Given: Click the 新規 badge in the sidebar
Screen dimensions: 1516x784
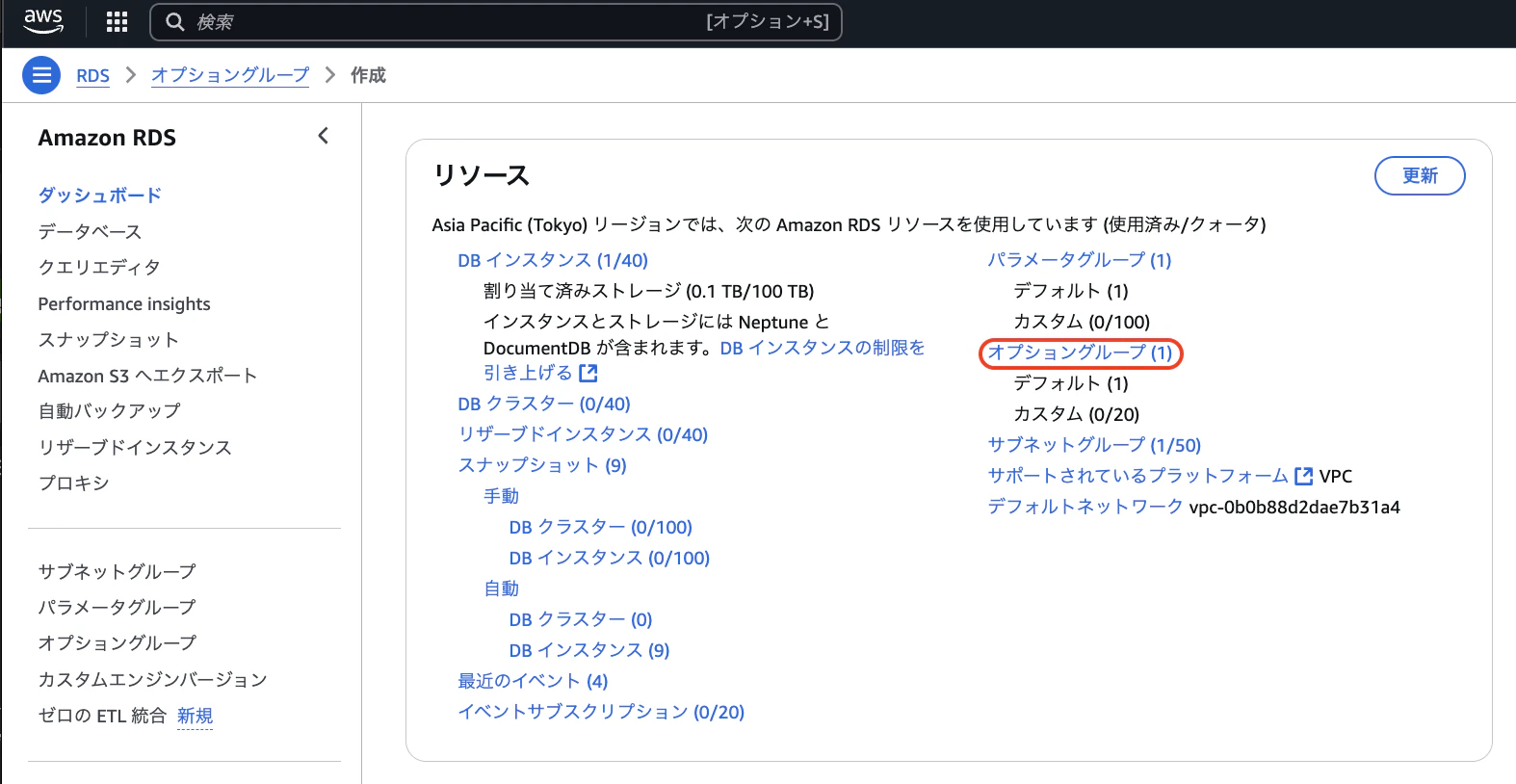Looking at the screenshot, I should tap(195, 716).
